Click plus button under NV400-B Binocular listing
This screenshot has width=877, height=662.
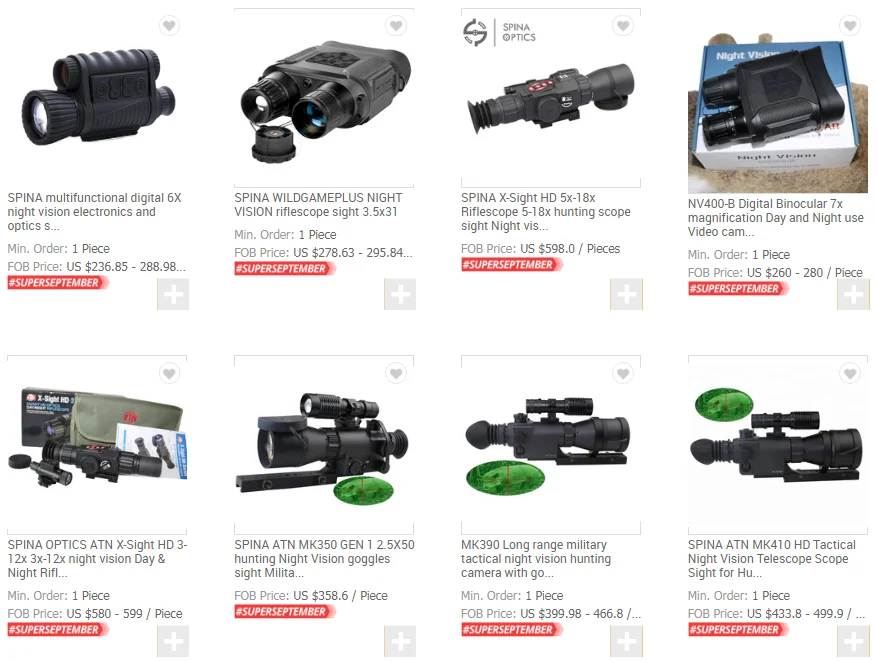(x=854, y=294)
